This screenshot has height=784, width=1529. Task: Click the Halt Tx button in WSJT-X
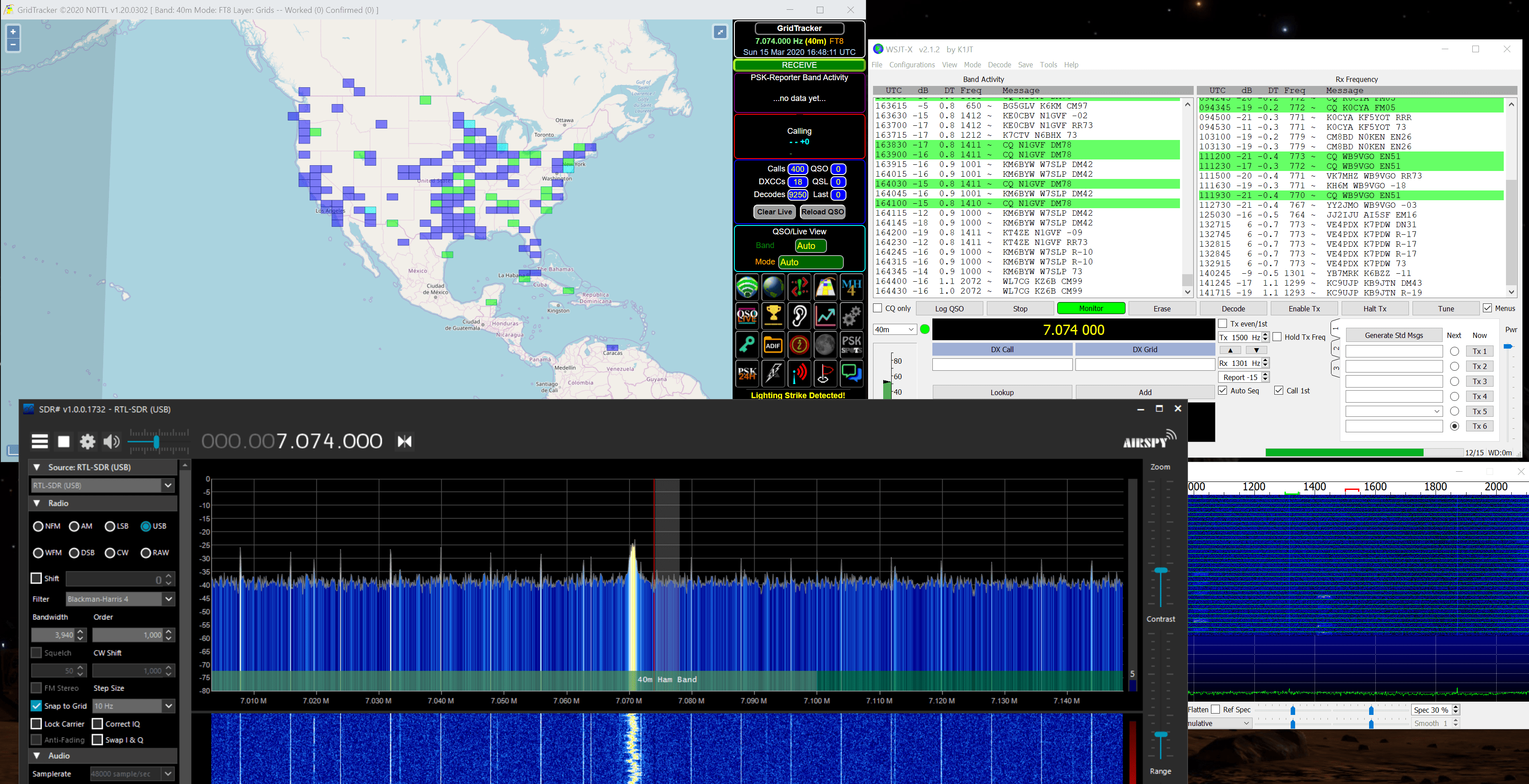[1375, 308]
